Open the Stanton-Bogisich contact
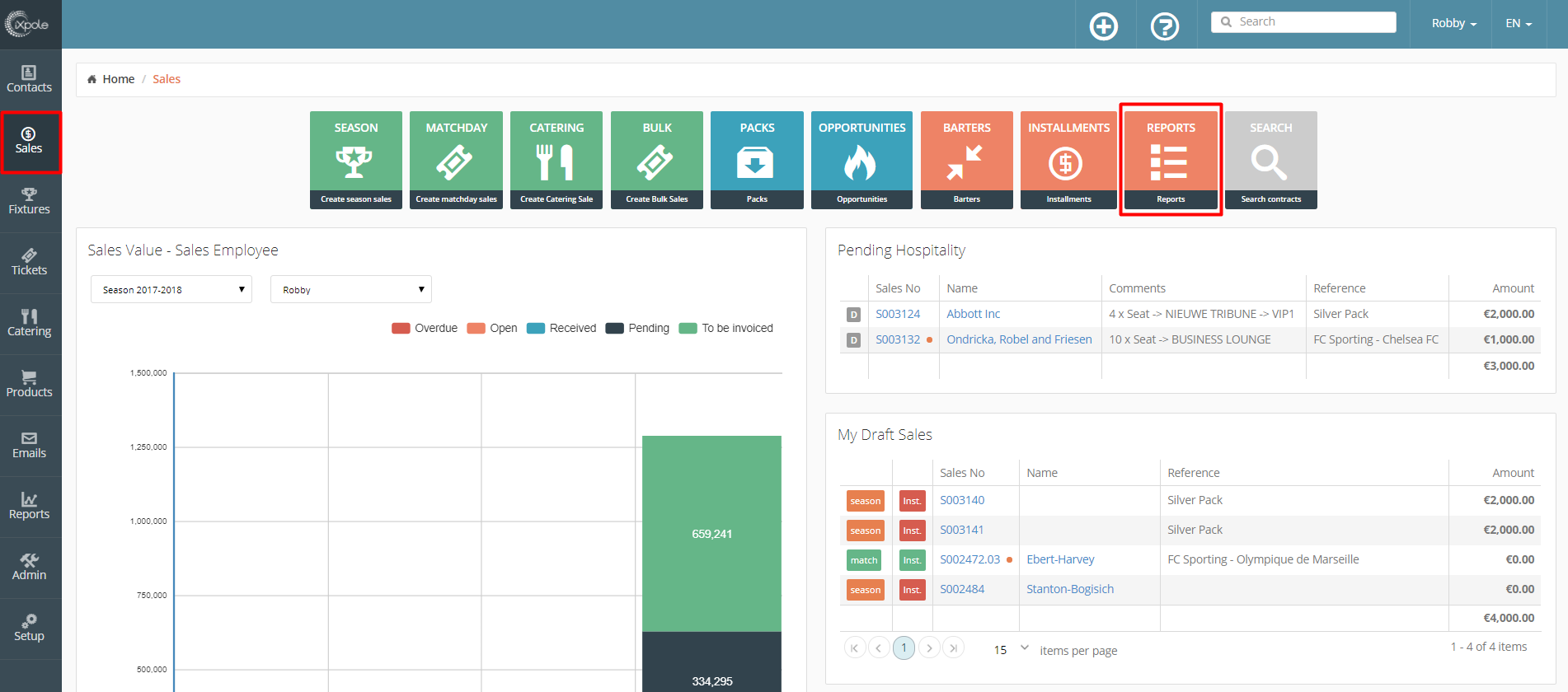The width and height of the screenshot is (1568, 692). (1070, 589)
